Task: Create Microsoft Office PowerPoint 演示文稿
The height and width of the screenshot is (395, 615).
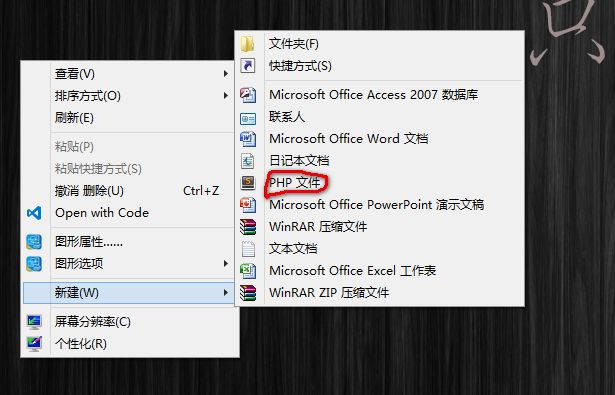Action: click(380, 205)
